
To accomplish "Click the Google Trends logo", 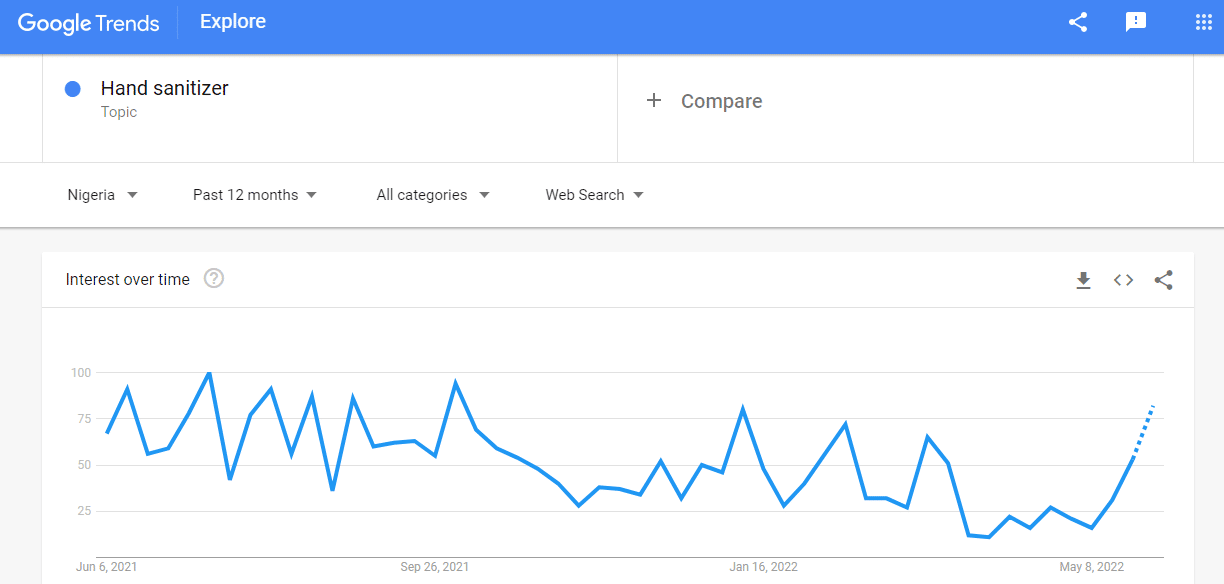I will coord(88,23).
